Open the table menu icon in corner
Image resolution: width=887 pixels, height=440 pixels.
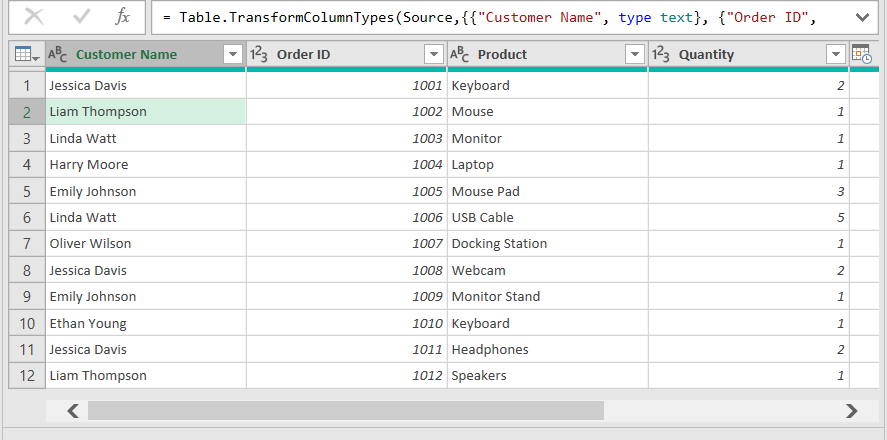[27, 55]
